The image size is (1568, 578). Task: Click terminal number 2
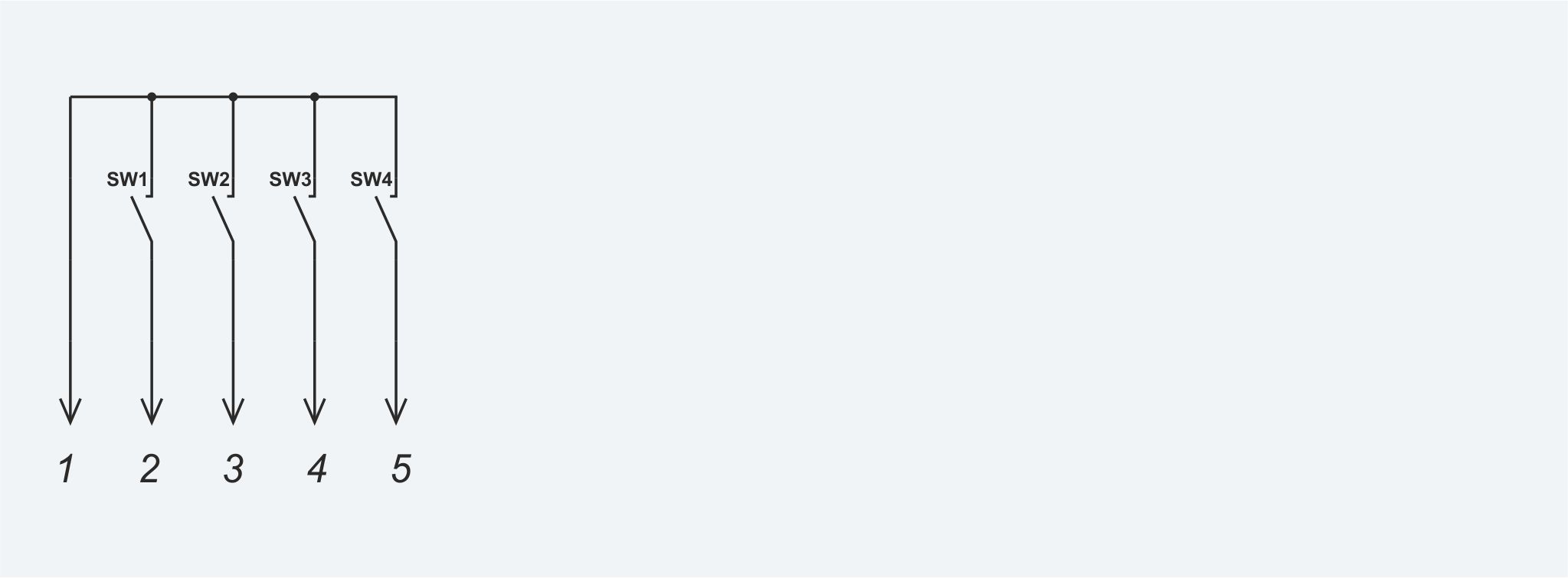pyautogui.click(x=149, y=469)
